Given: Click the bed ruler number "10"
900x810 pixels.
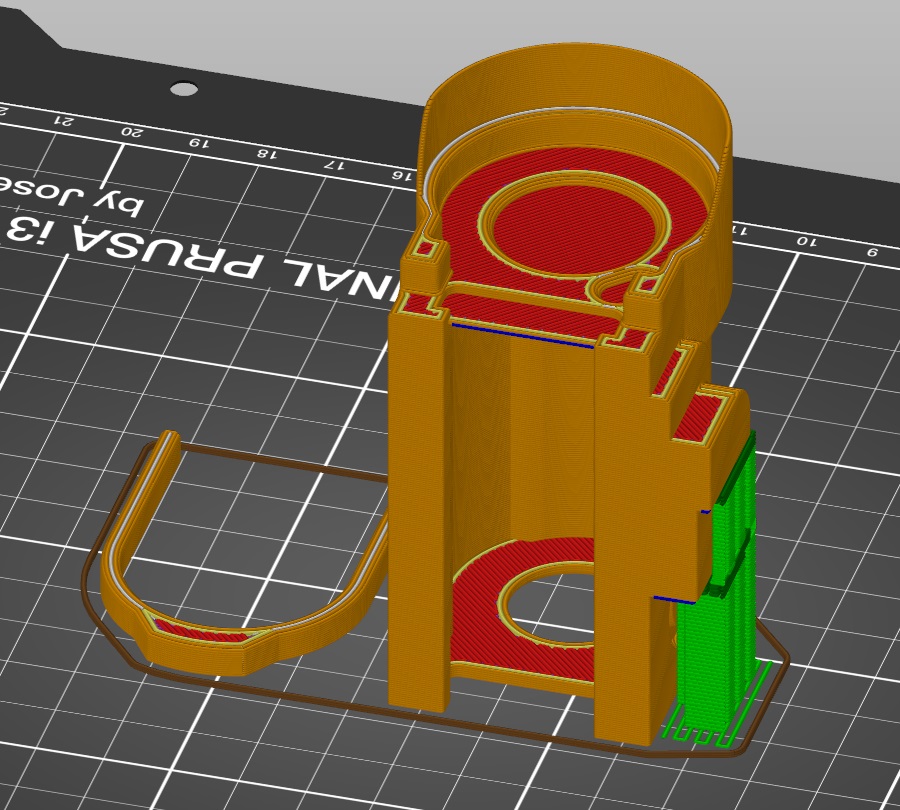Looking at the screenshot, I should coord(806,241).
